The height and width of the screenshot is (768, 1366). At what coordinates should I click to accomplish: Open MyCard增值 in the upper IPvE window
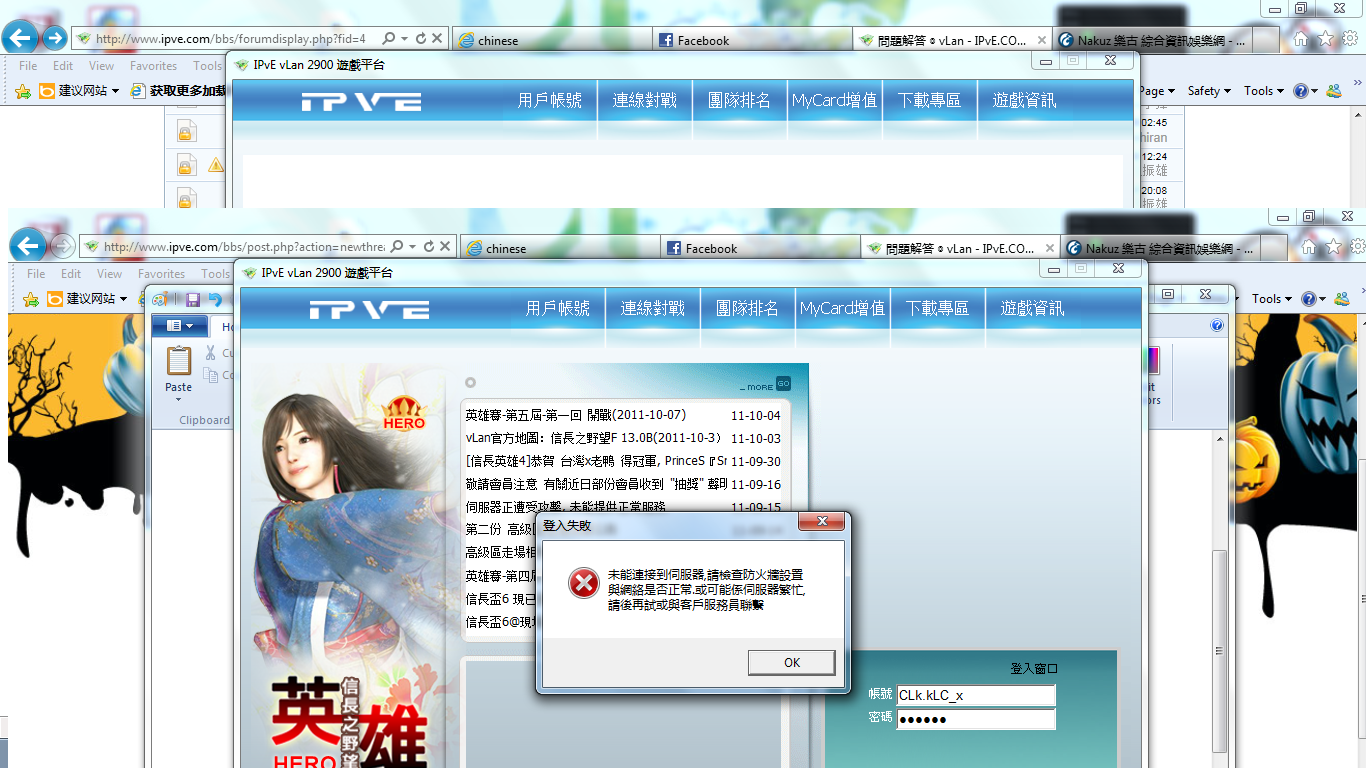(x=834, y=101)
